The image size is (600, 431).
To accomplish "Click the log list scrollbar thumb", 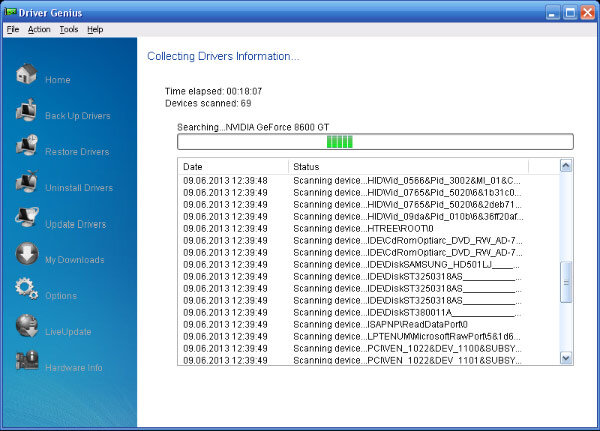I will click(566, 282).
